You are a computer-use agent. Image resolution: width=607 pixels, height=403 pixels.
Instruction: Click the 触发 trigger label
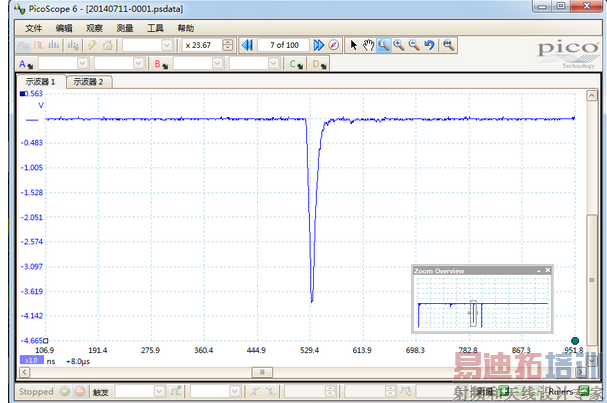[x=100, y=392]
